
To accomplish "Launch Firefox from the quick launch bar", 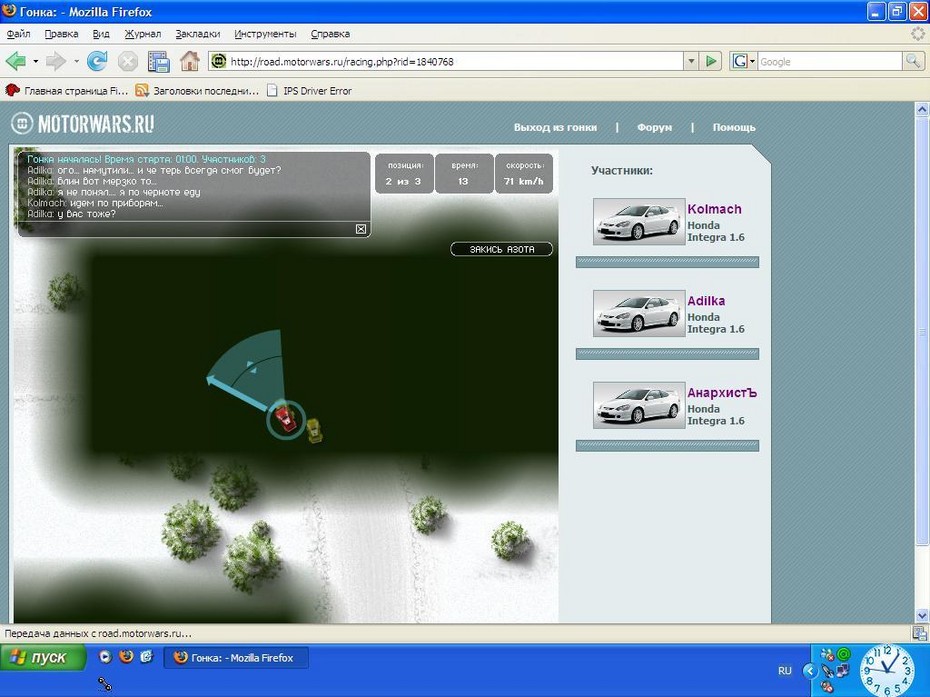I will tap(126, 657).
